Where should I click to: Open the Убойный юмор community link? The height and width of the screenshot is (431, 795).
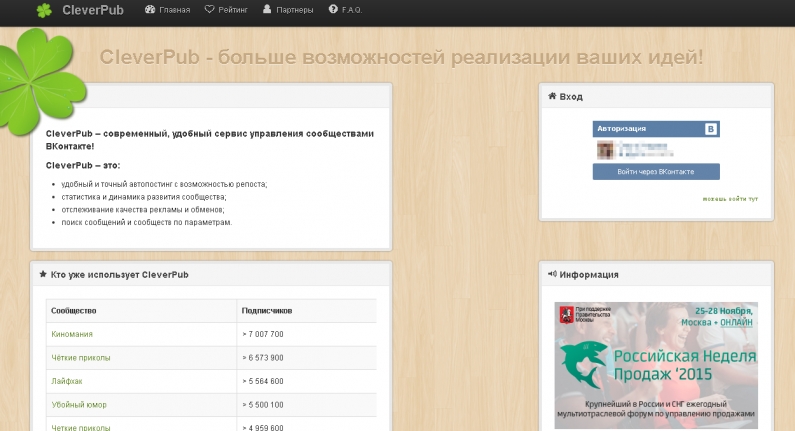click(79, 405)
